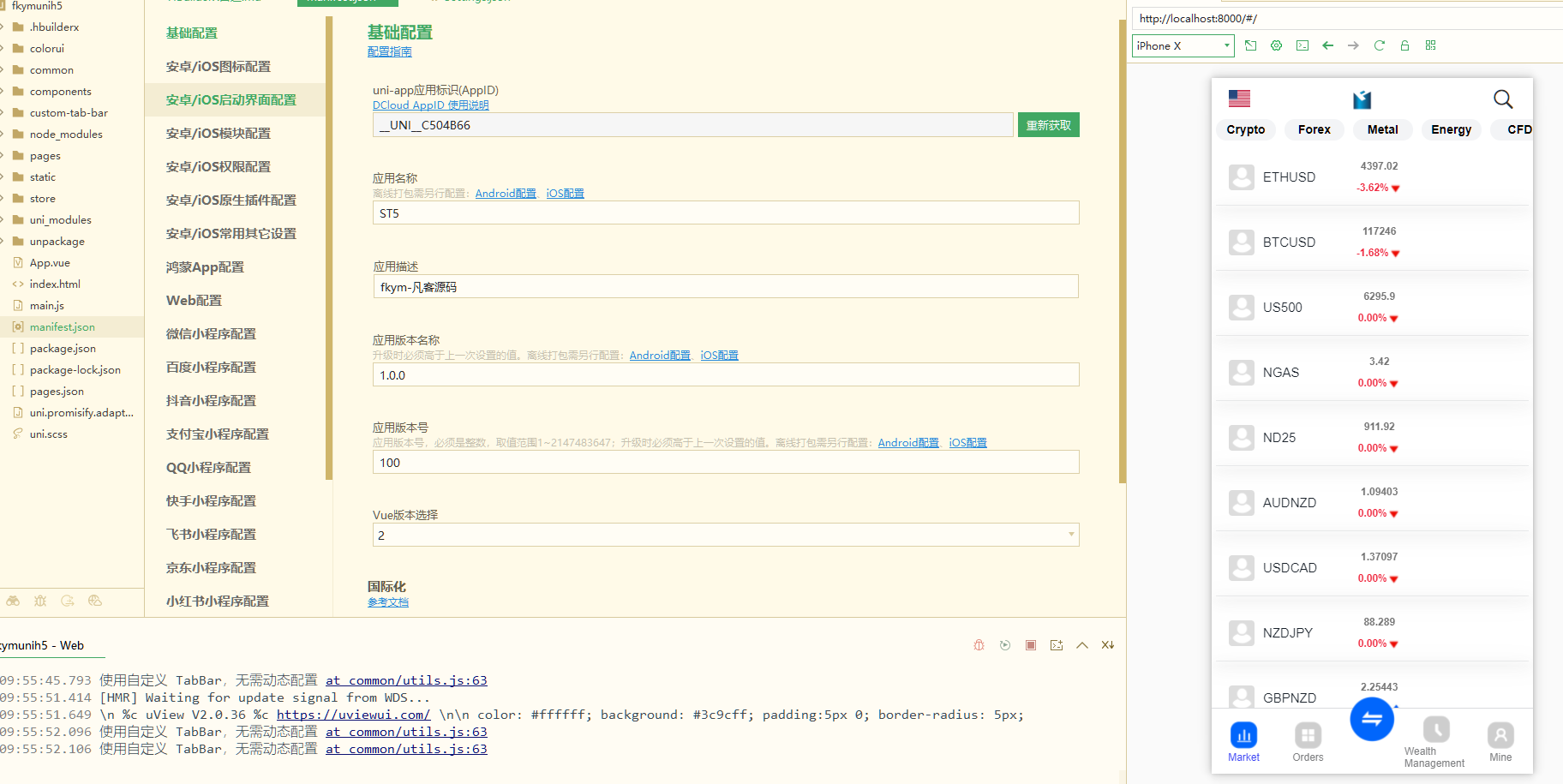Click the green back arrow in preview toolbar

pos(1327,45)
